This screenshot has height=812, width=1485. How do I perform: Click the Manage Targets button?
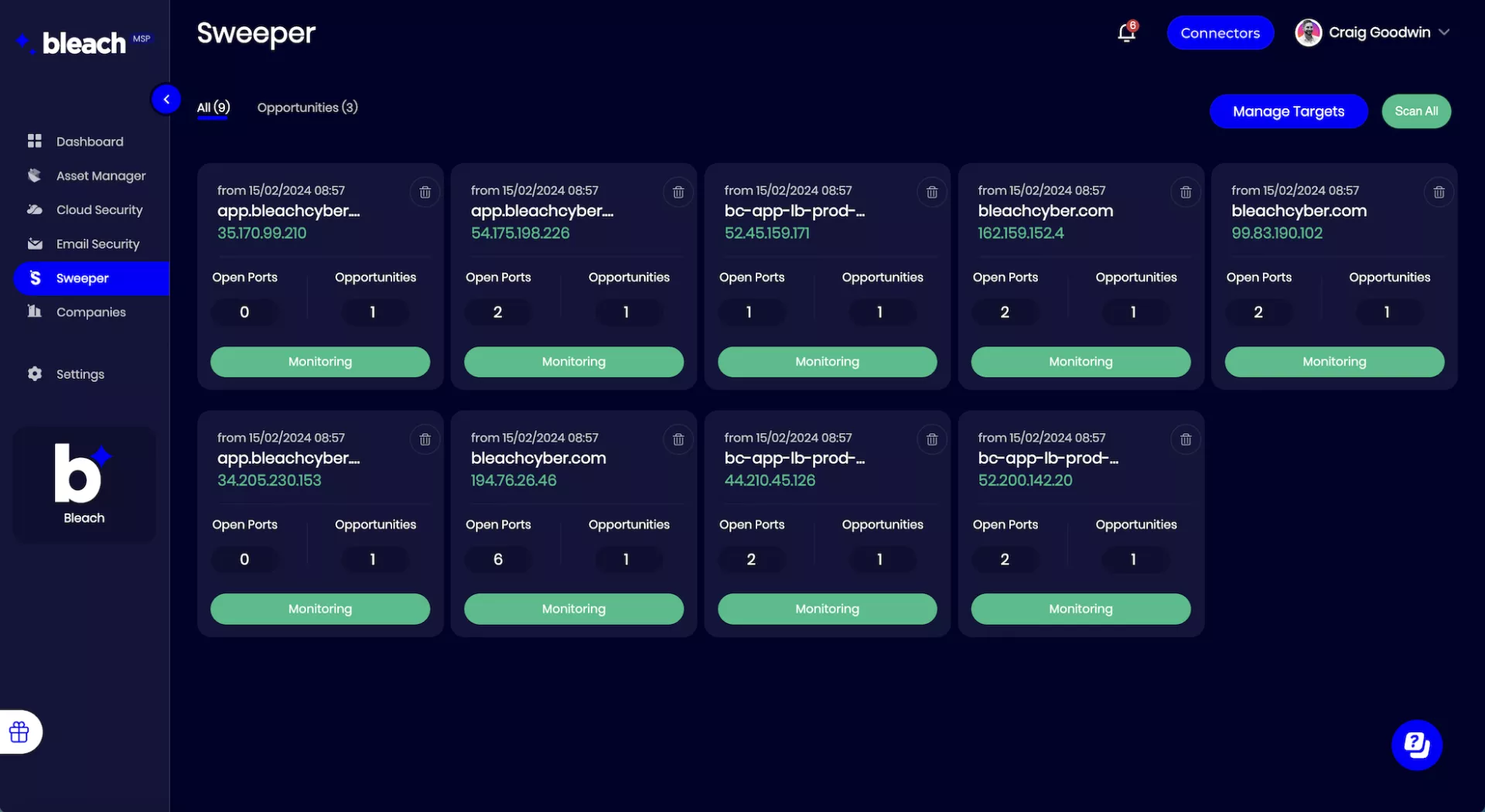[x=1288, y=111]
